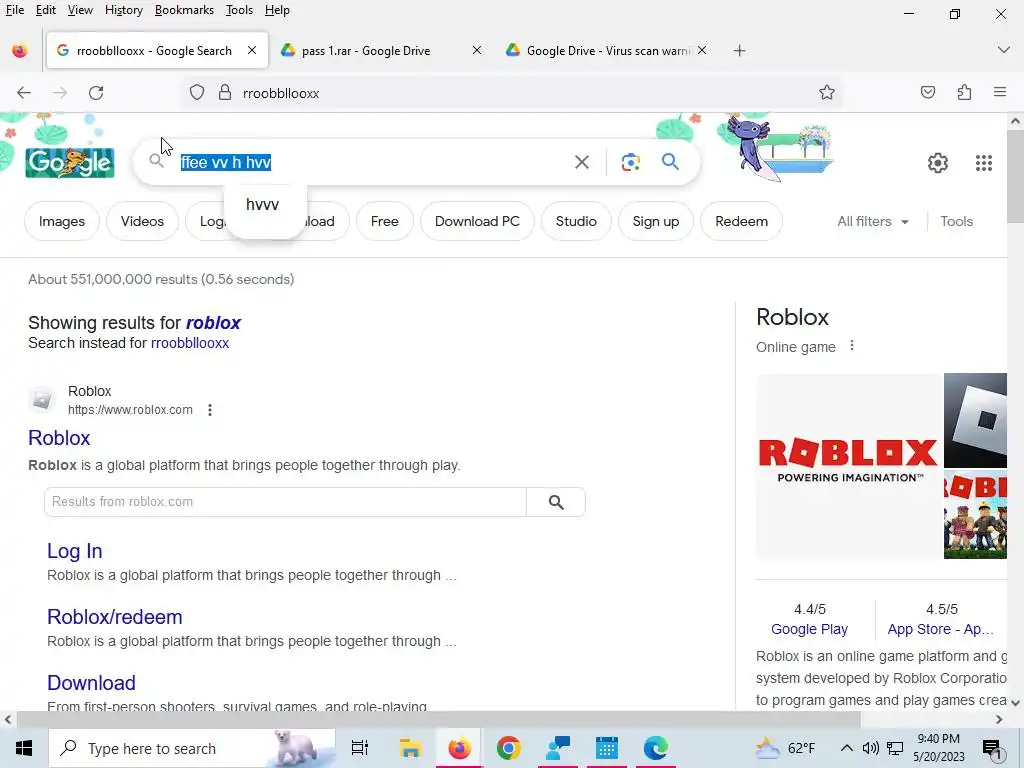Open the File menu

coord(14,10)
